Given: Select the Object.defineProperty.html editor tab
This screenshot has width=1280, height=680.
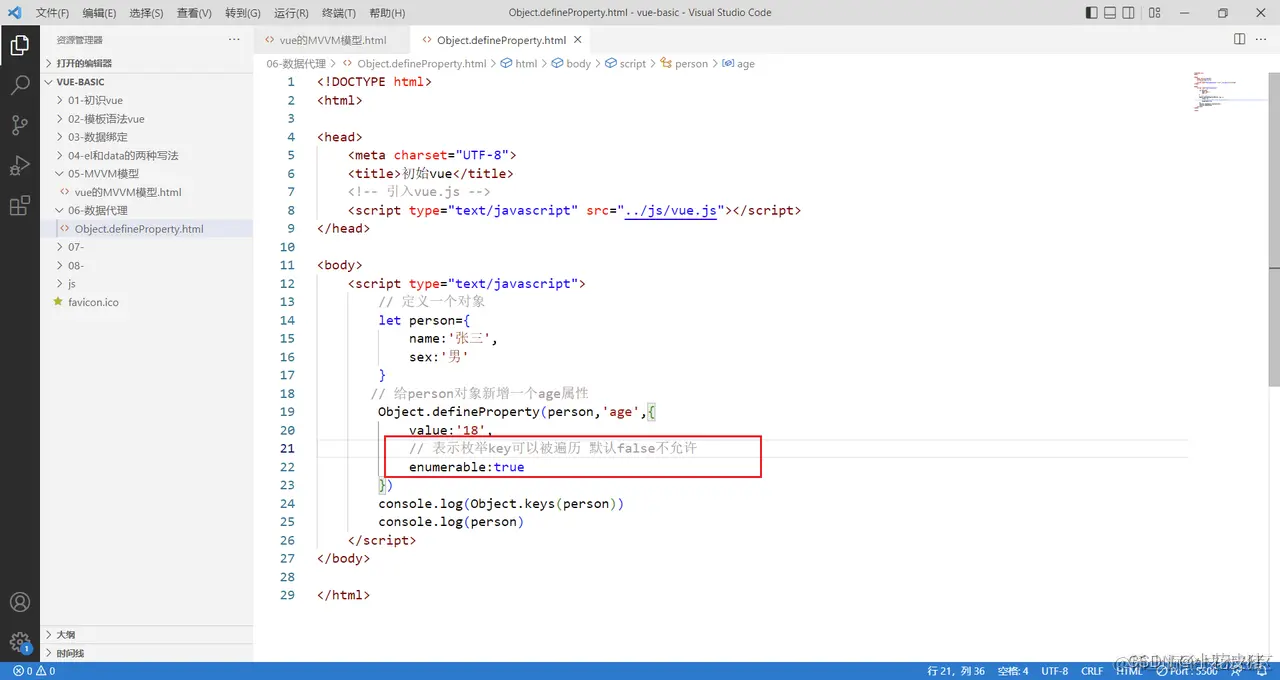Looking at the screenshot, I should (502, 40).
